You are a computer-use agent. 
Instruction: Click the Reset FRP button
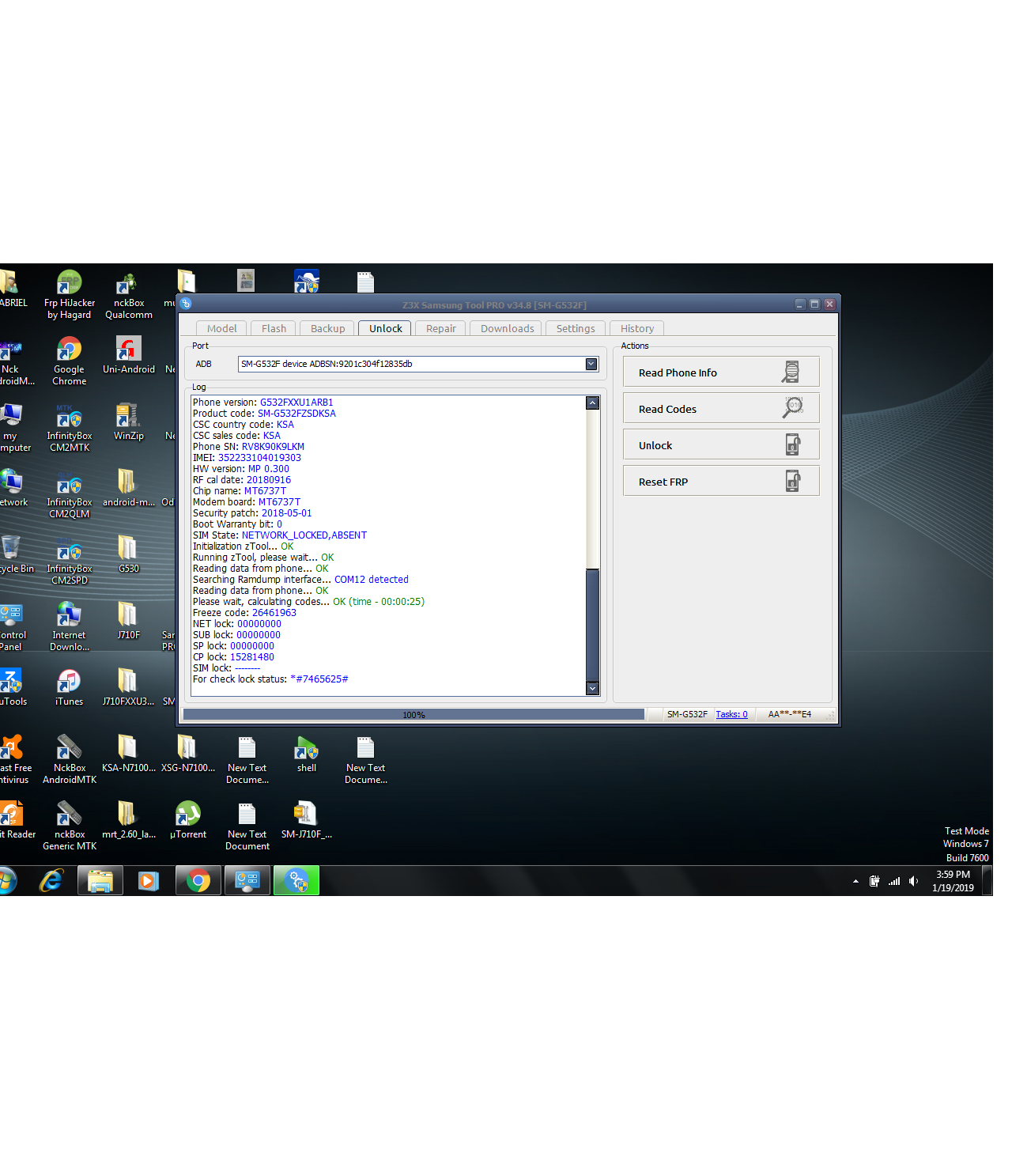[721, 481]
